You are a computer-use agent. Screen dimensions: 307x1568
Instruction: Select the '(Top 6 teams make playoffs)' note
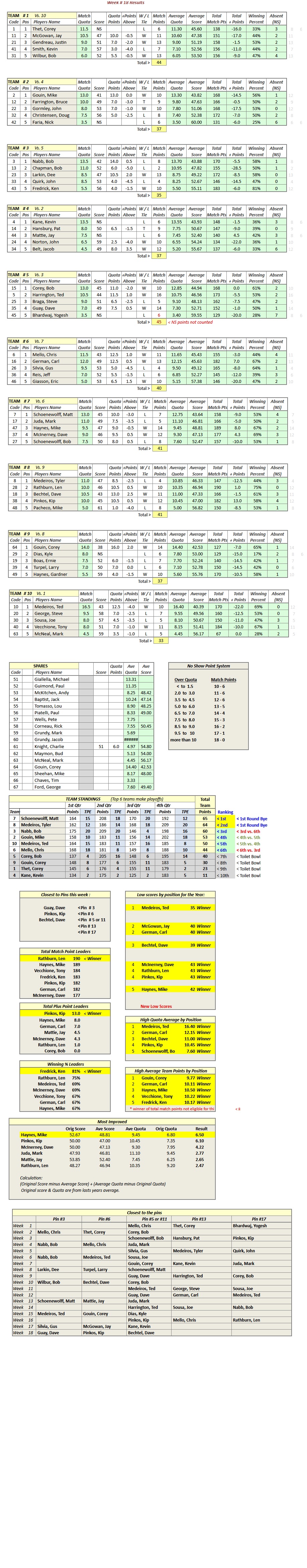pos(137,799)
